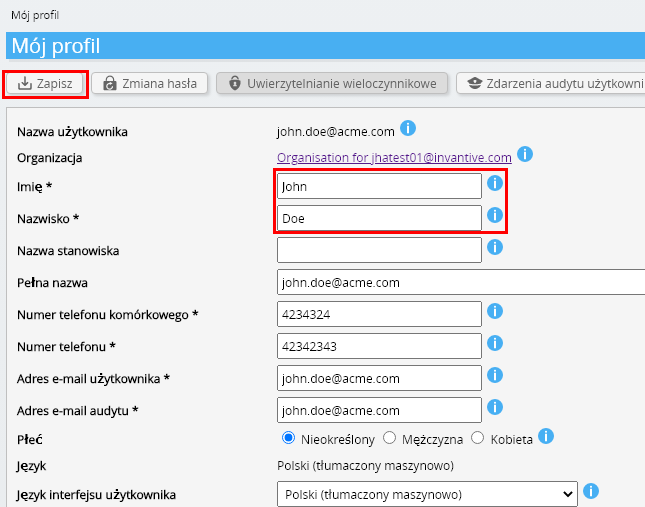
Task: Focus the Adres e-mail użytkownika input
Action: pyautogui.click(x=379, y=378)
